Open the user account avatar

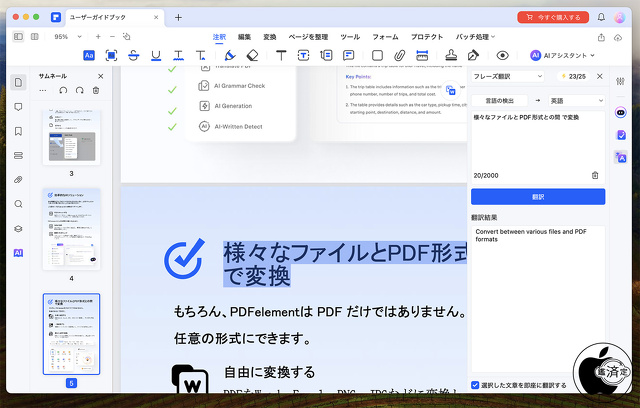(x=620, y=17)
